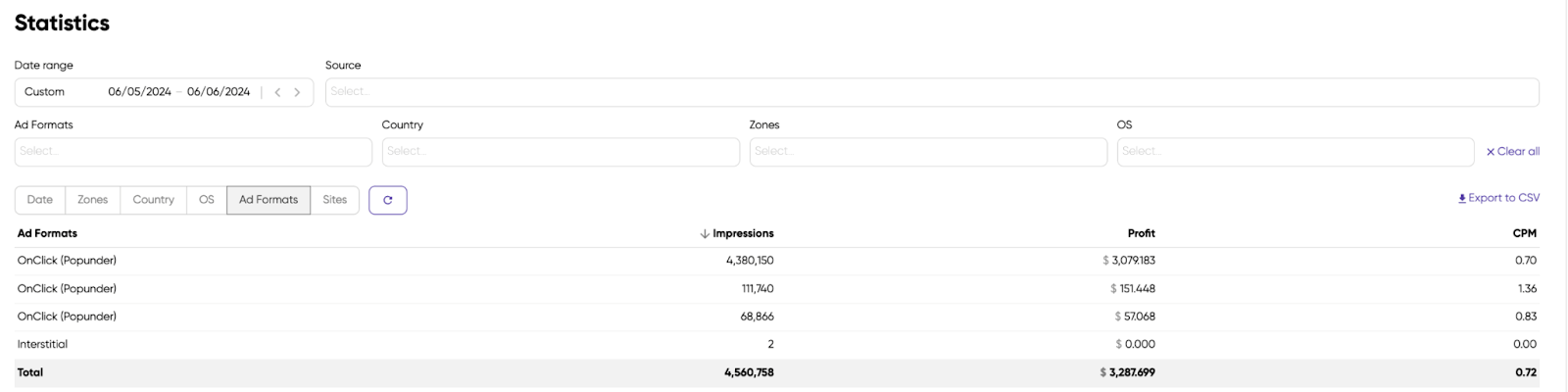
Task: Open the Ad Formats filter dropdown
Action: tap(193, 152)
